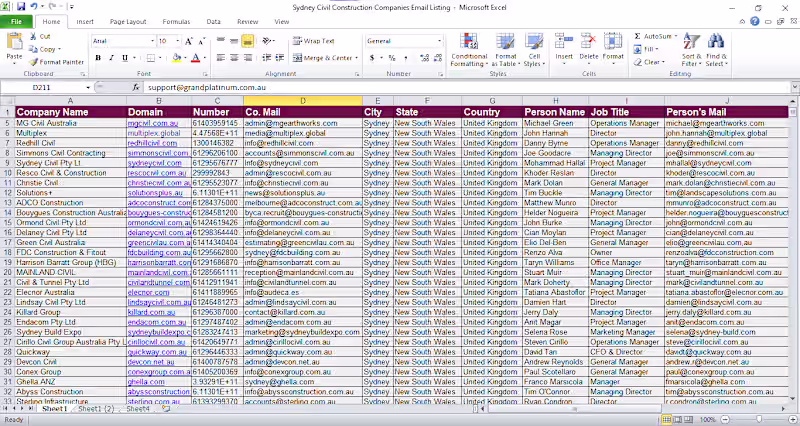The width and height of the screenshot is (800, 426).
Task: Open Number dialog launcher
Action: [441, 74]
